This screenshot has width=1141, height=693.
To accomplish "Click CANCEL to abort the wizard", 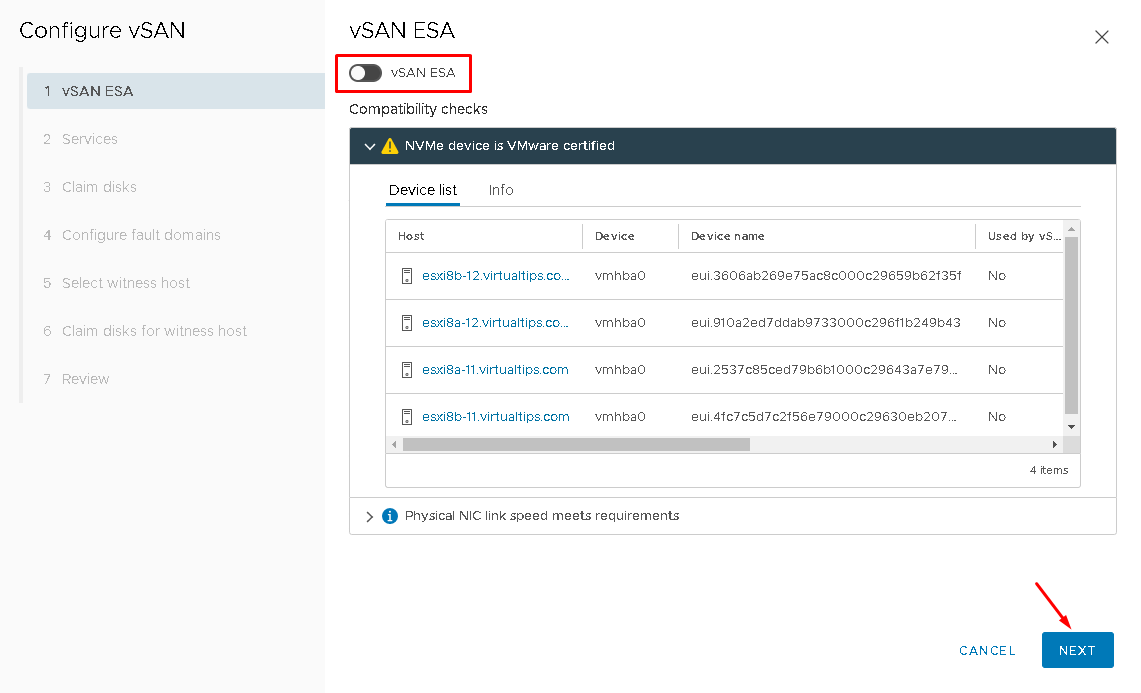I will click(x=987, y=650).
